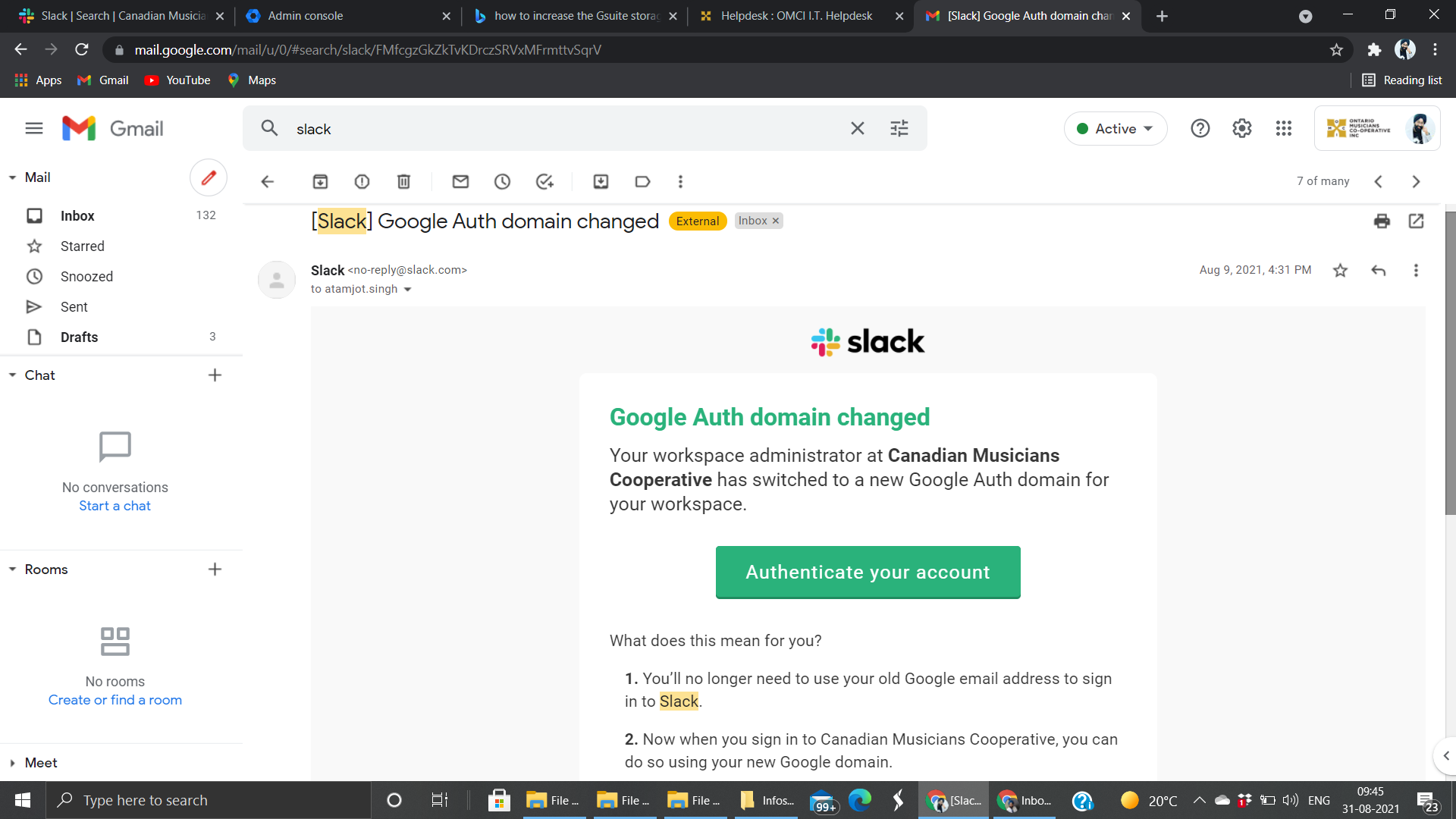The height and width of the screenshot is (819, 1456).
Task: Go back to search results arrow
Action: [x=267, y=181]
